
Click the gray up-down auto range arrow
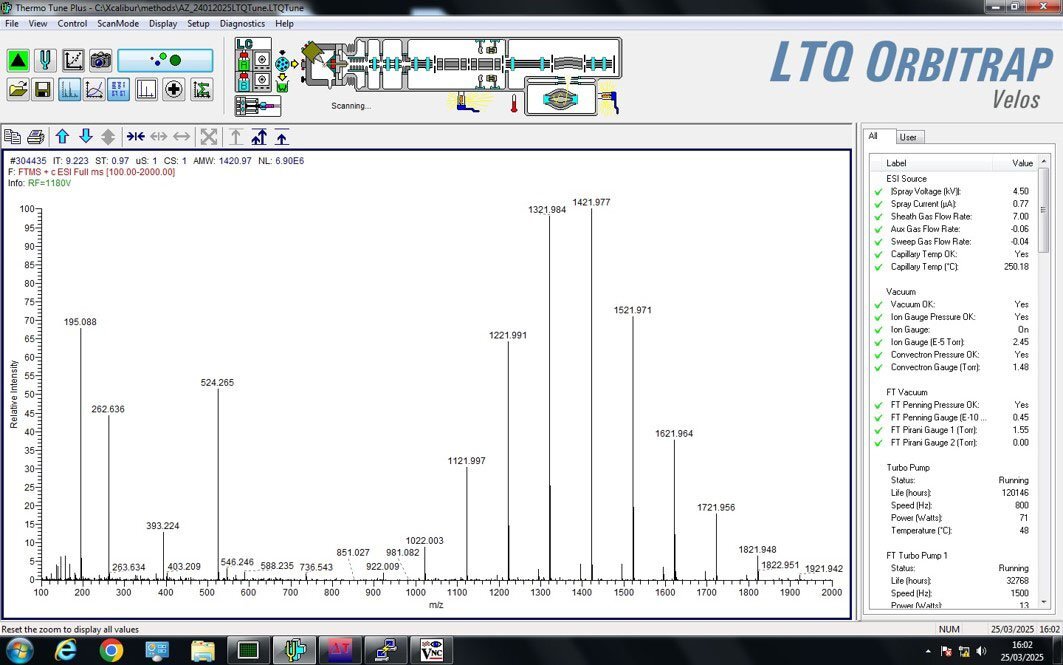[x=108, y=137]
